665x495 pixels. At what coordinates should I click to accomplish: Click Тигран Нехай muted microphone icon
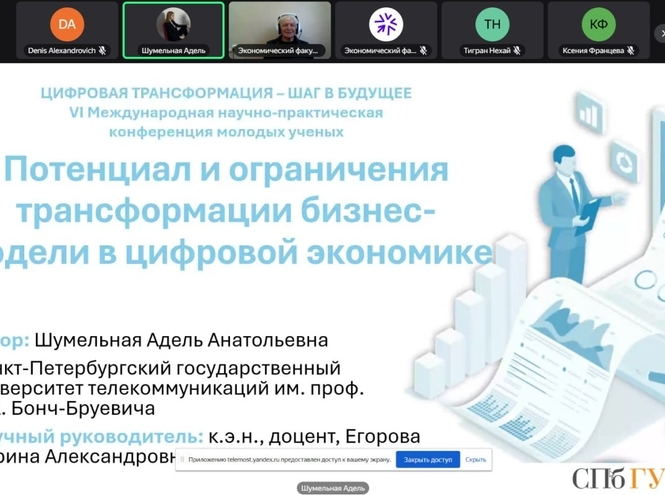(x=517, y=50)
